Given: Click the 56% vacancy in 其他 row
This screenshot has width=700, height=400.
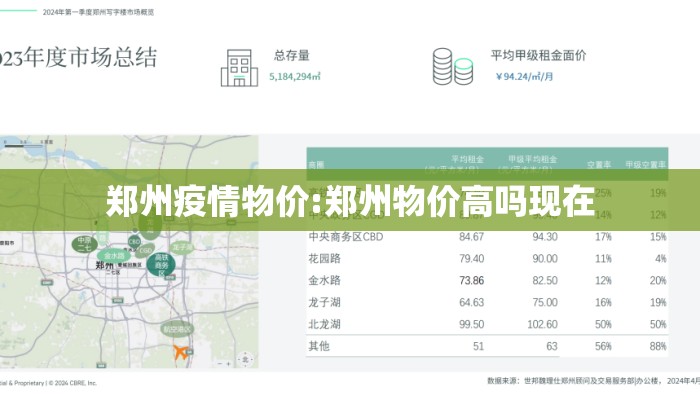Looking at the screenshot, I should click(603, 346).
